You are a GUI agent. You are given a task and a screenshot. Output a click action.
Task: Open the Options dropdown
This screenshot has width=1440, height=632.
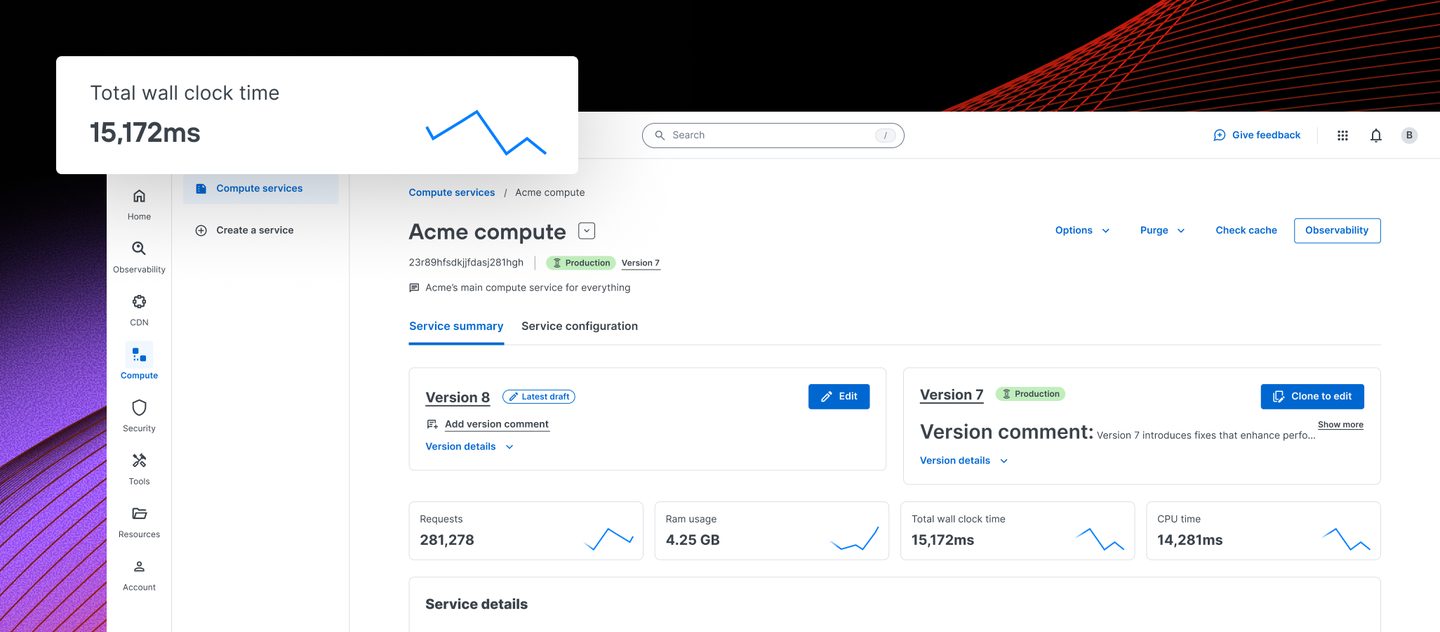(x=1082, y=230)
